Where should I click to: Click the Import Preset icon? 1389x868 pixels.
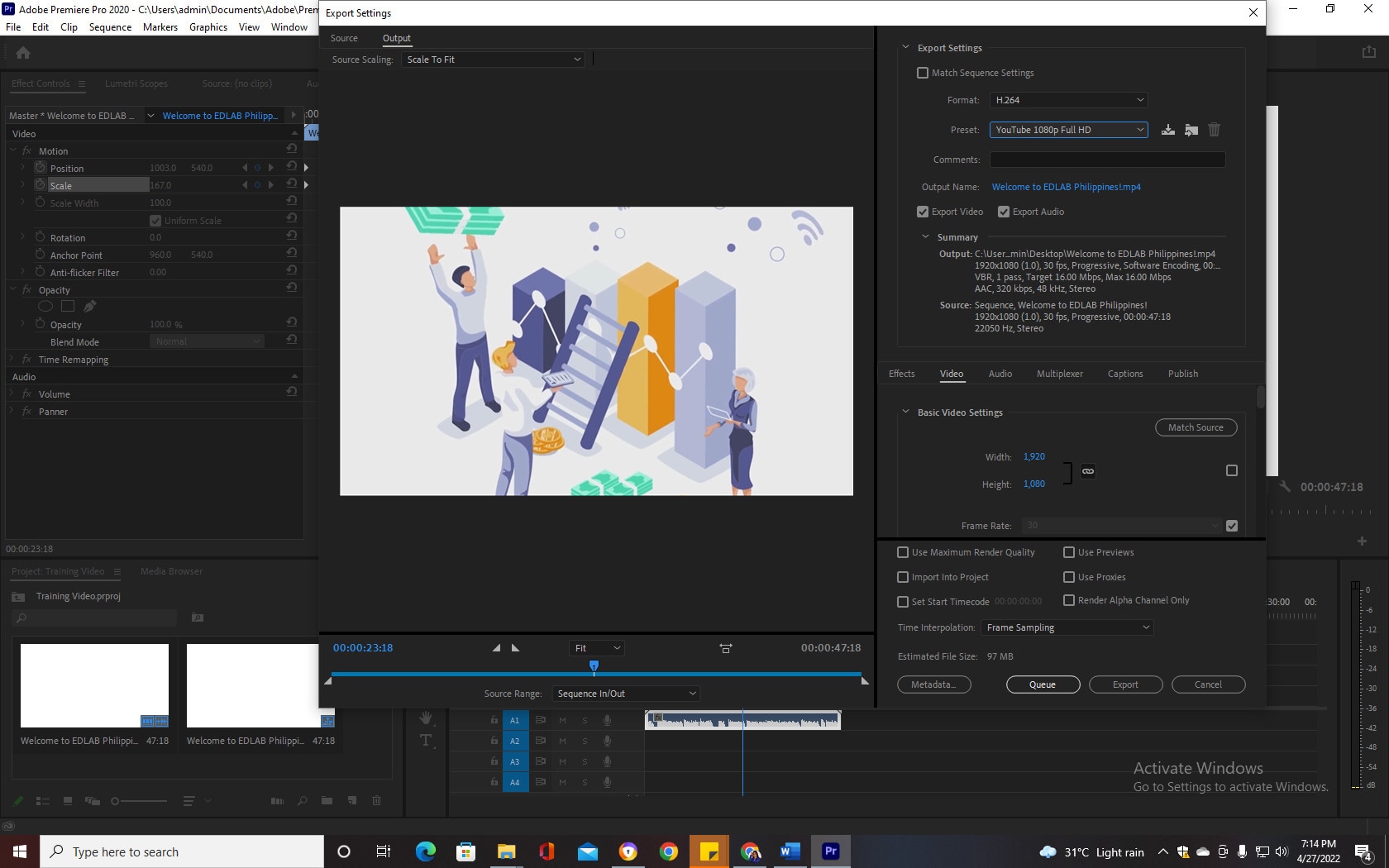(1191, 130)
